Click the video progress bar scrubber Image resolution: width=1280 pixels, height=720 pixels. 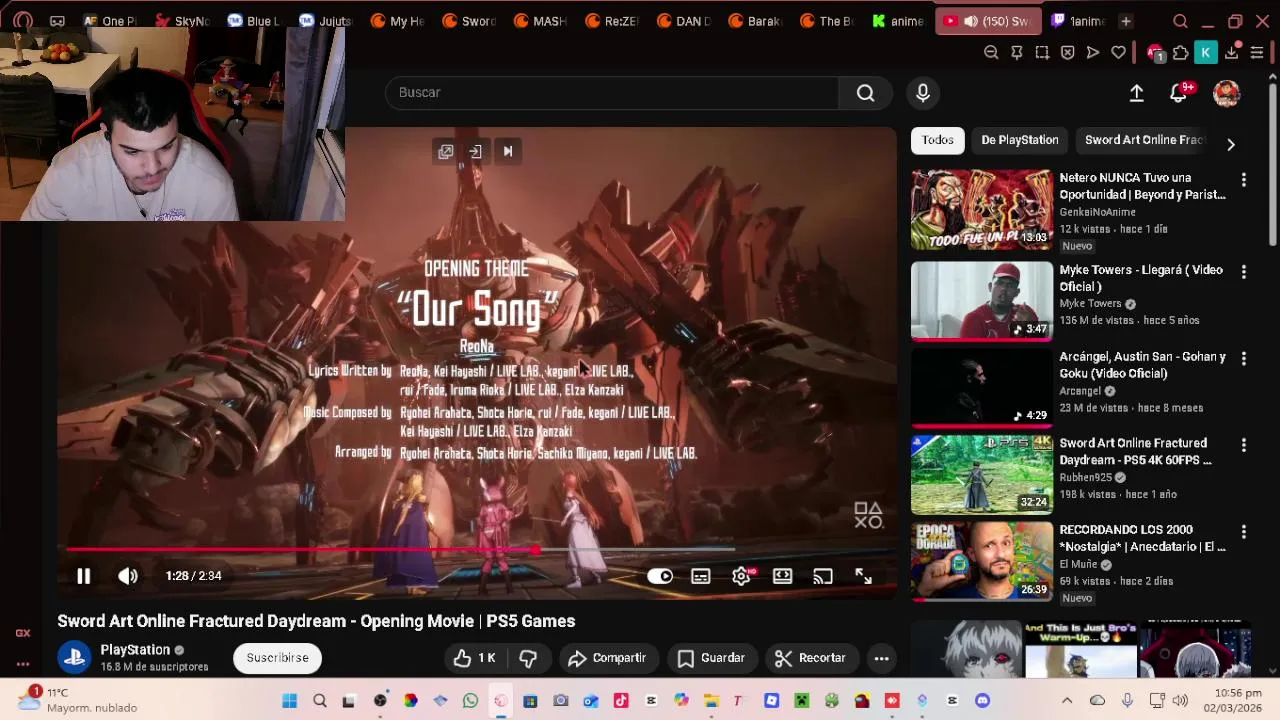[x=537, y=549]
